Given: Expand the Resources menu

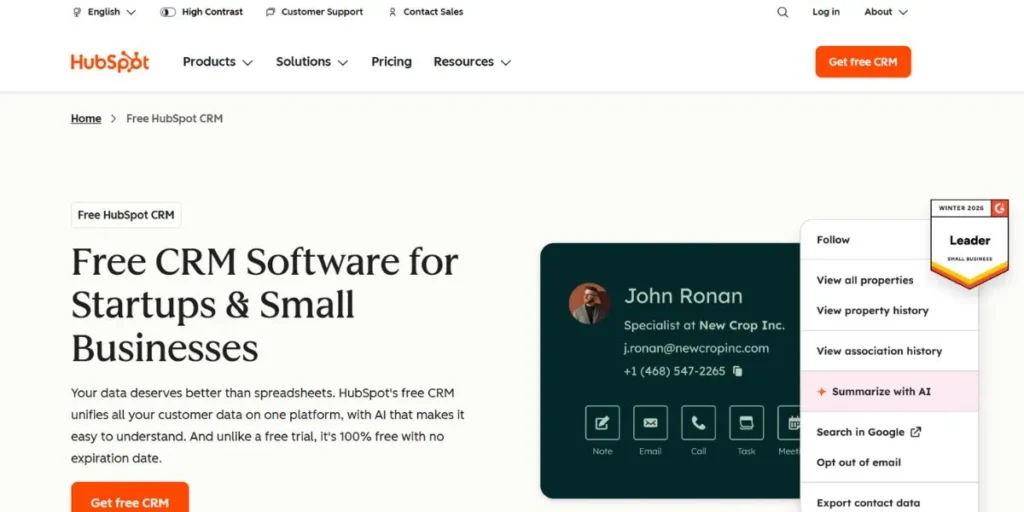Looking at the screenshot, I should pos(472,61).
